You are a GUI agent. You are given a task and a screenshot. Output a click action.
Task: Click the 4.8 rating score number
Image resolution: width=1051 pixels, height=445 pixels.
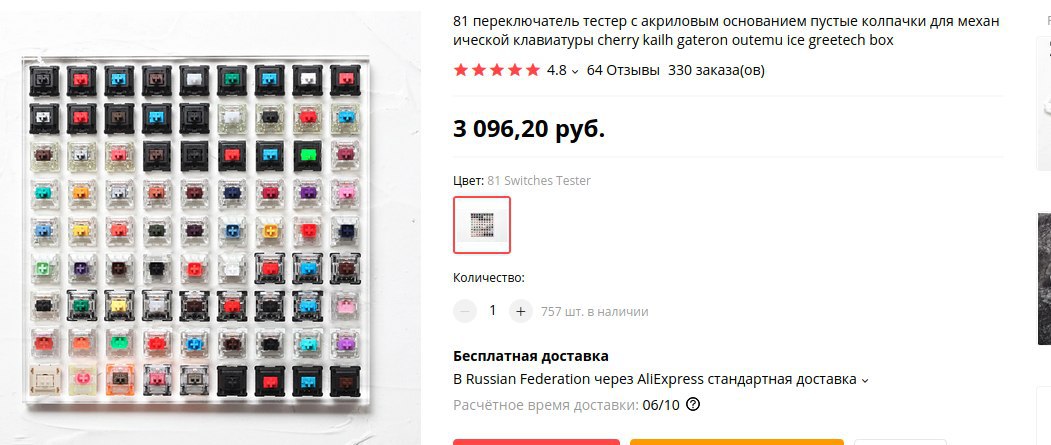pos(556,70)
